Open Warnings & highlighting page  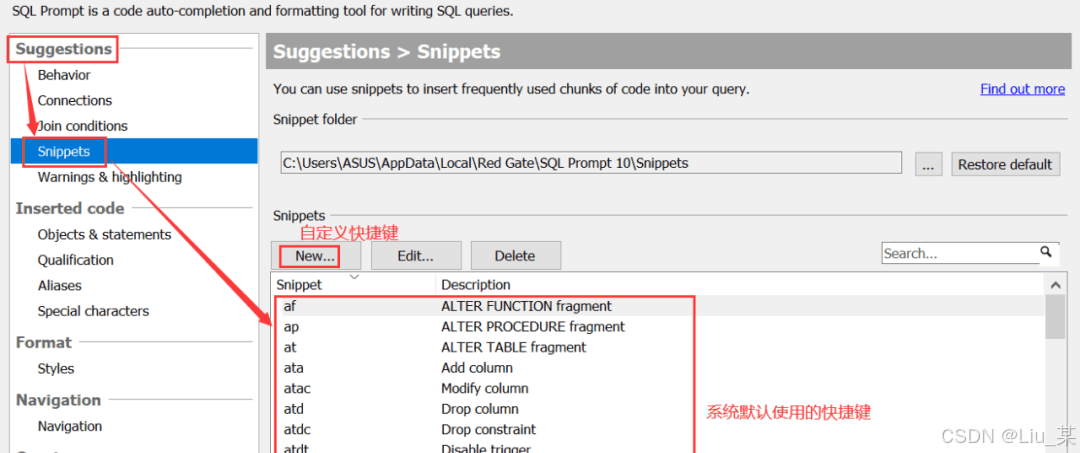pos(110,177)
